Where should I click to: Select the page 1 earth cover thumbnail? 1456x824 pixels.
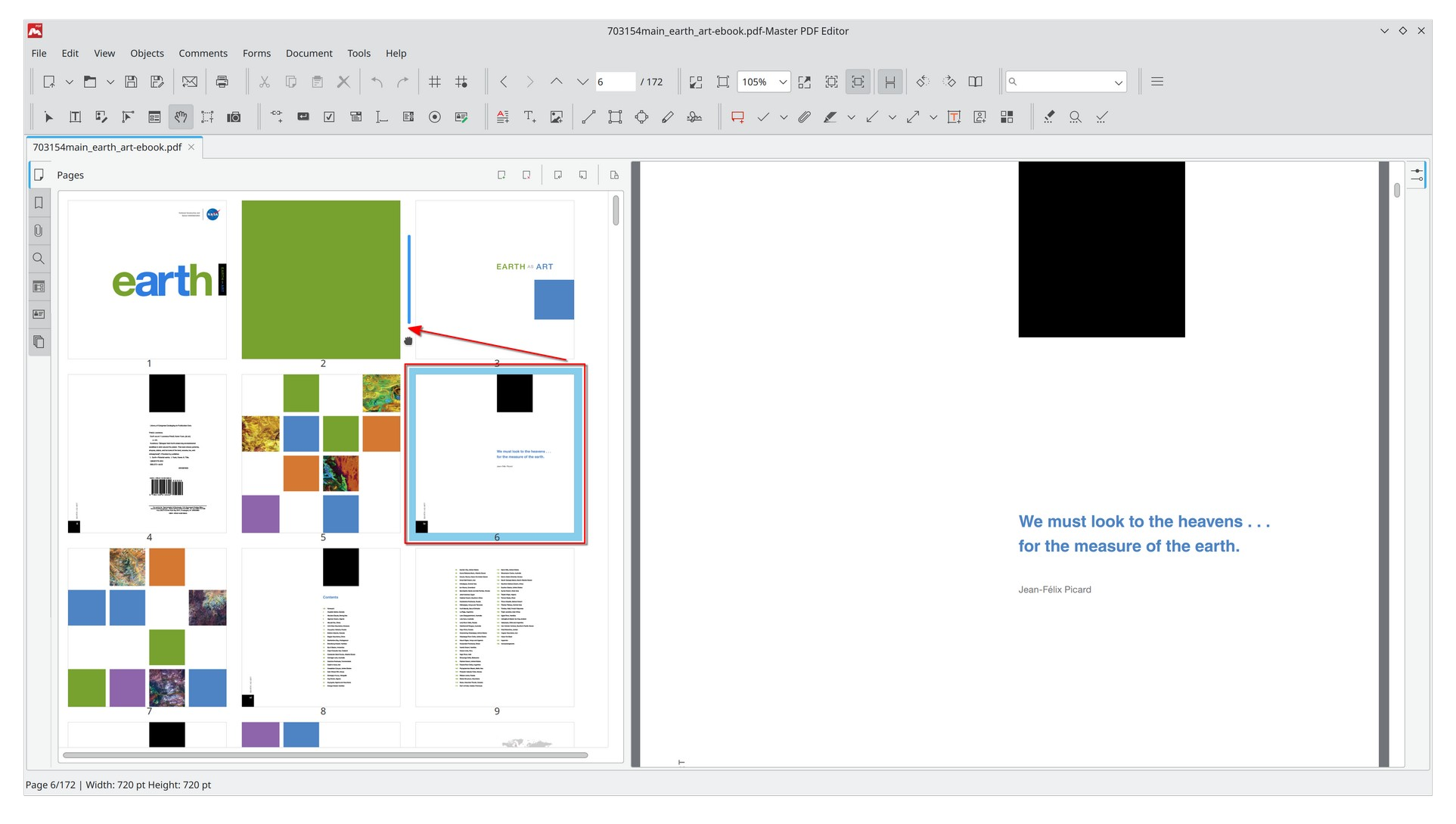147,280
